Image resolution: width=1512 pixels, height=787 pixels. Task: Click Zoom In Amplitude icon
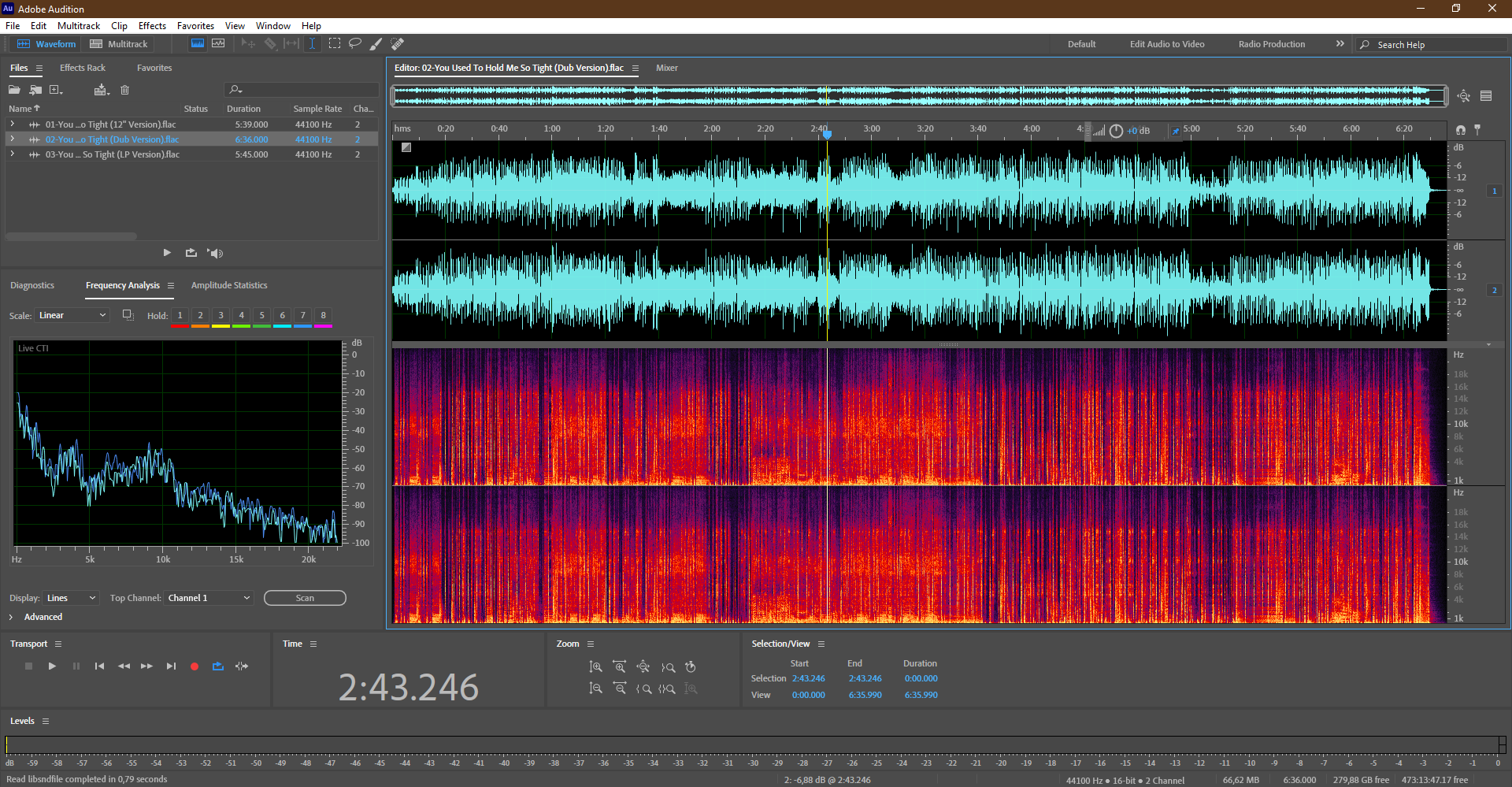(596, 666)
